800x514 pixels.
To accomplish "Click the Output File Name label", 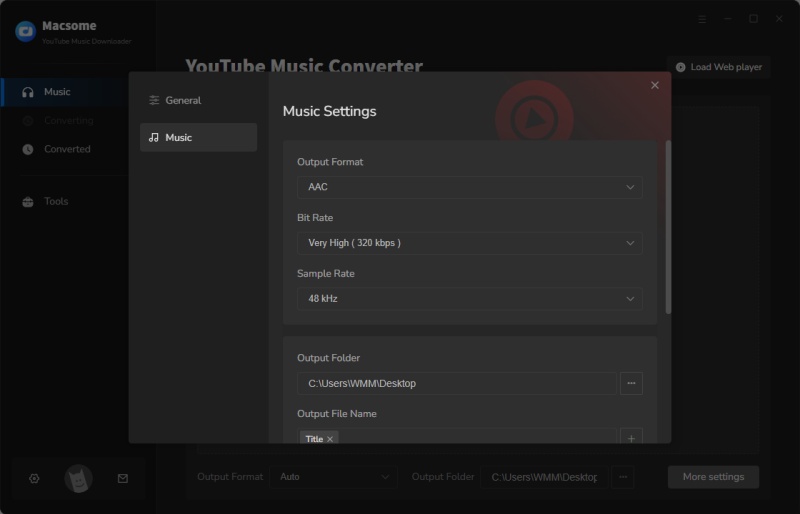I will click(x=337, y=414).
